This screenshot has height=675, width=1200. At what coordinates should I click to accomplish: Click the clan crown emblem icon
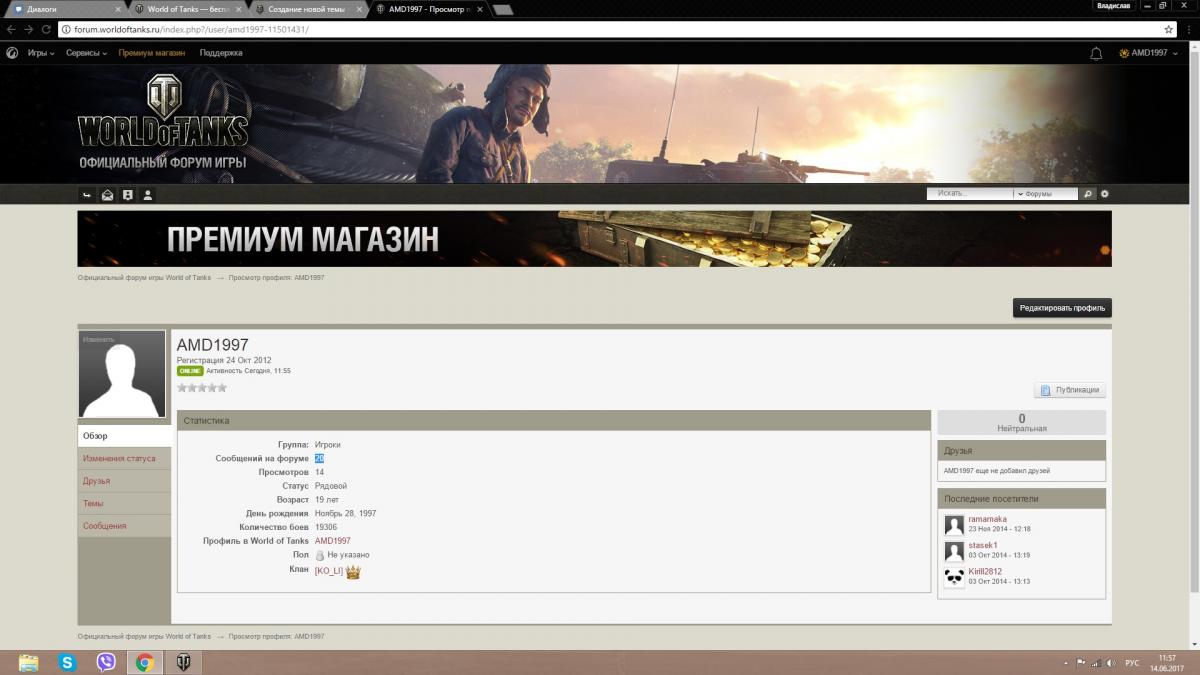pos(353,572)
